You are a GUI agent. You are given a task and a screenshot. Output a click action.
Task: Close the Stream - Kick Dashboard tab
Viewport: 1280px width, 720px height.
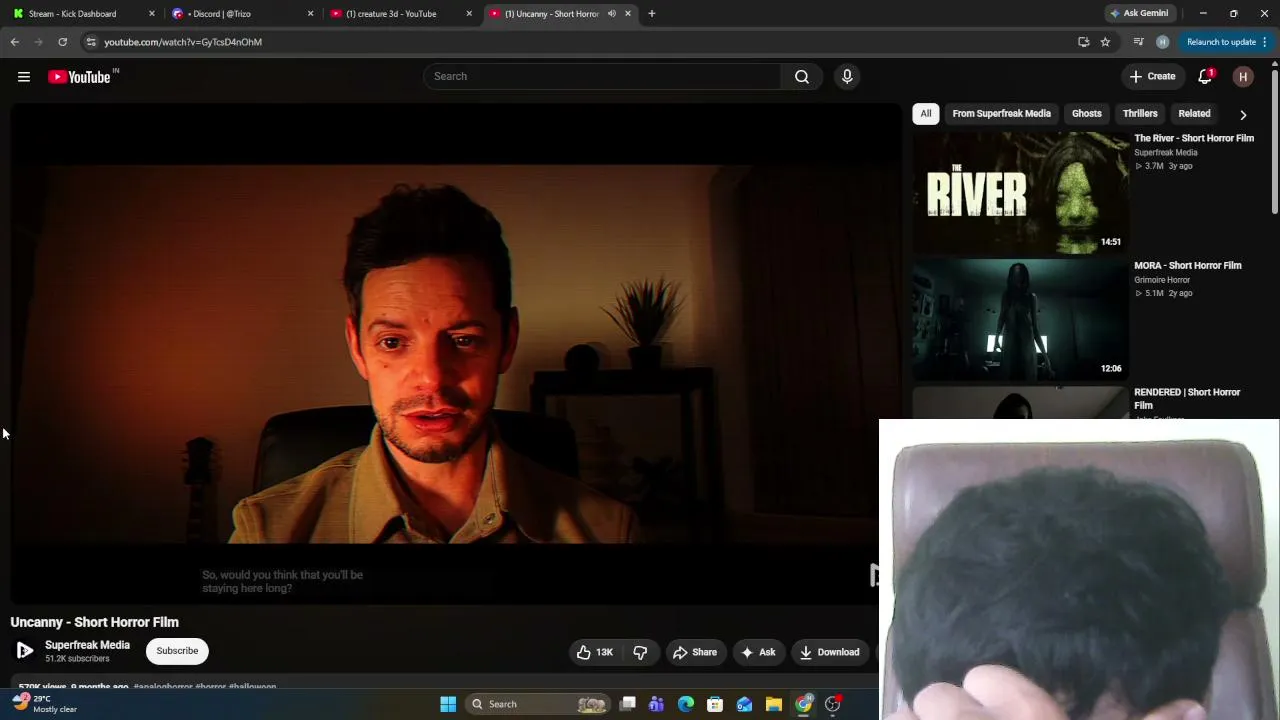tap(152, 14)
